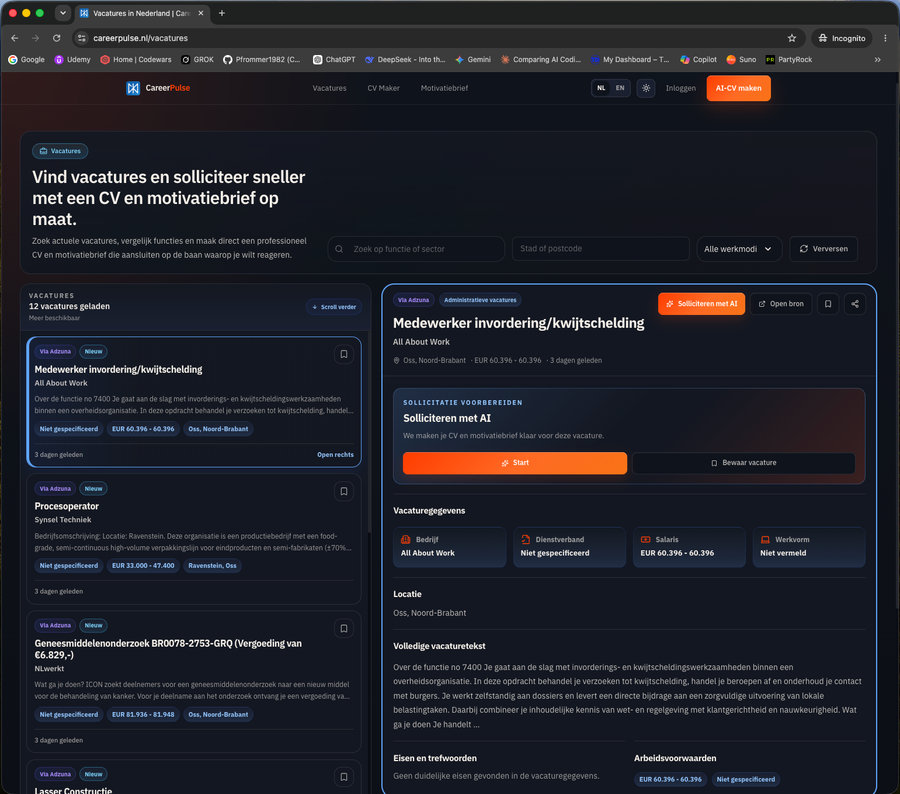Switch language to EN
Screen dimensions: 900x794
click(620, 88)
